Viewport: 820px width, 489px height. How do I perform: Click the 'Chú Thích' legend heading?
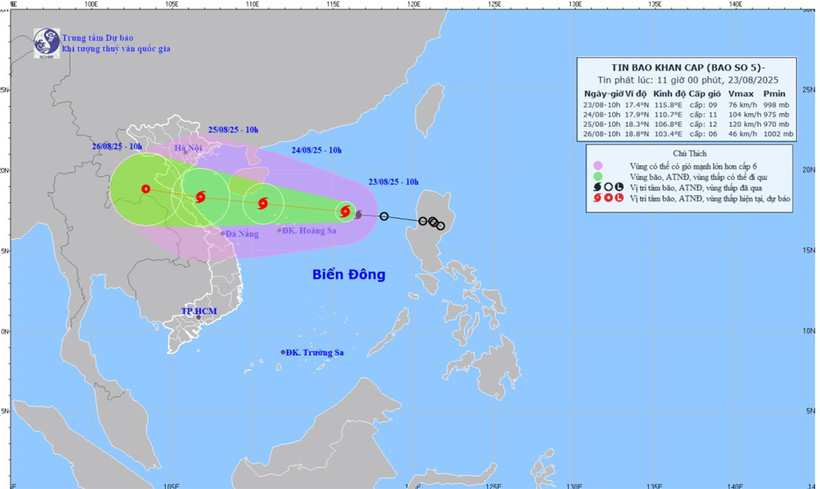pos(690,153)
